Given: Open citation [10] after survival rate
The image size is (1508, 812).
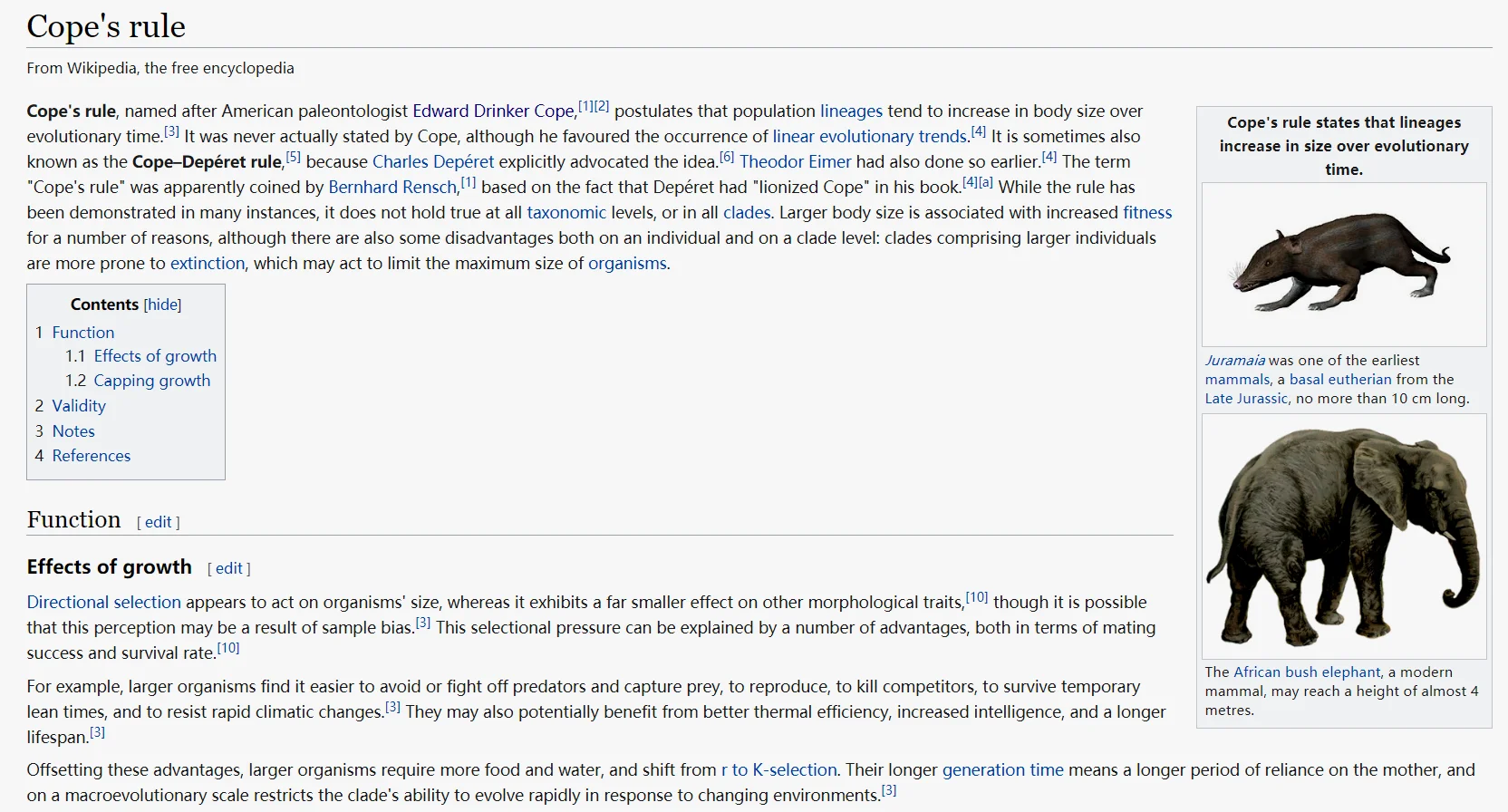Looking at the screenshot, I should pos(228,648).
